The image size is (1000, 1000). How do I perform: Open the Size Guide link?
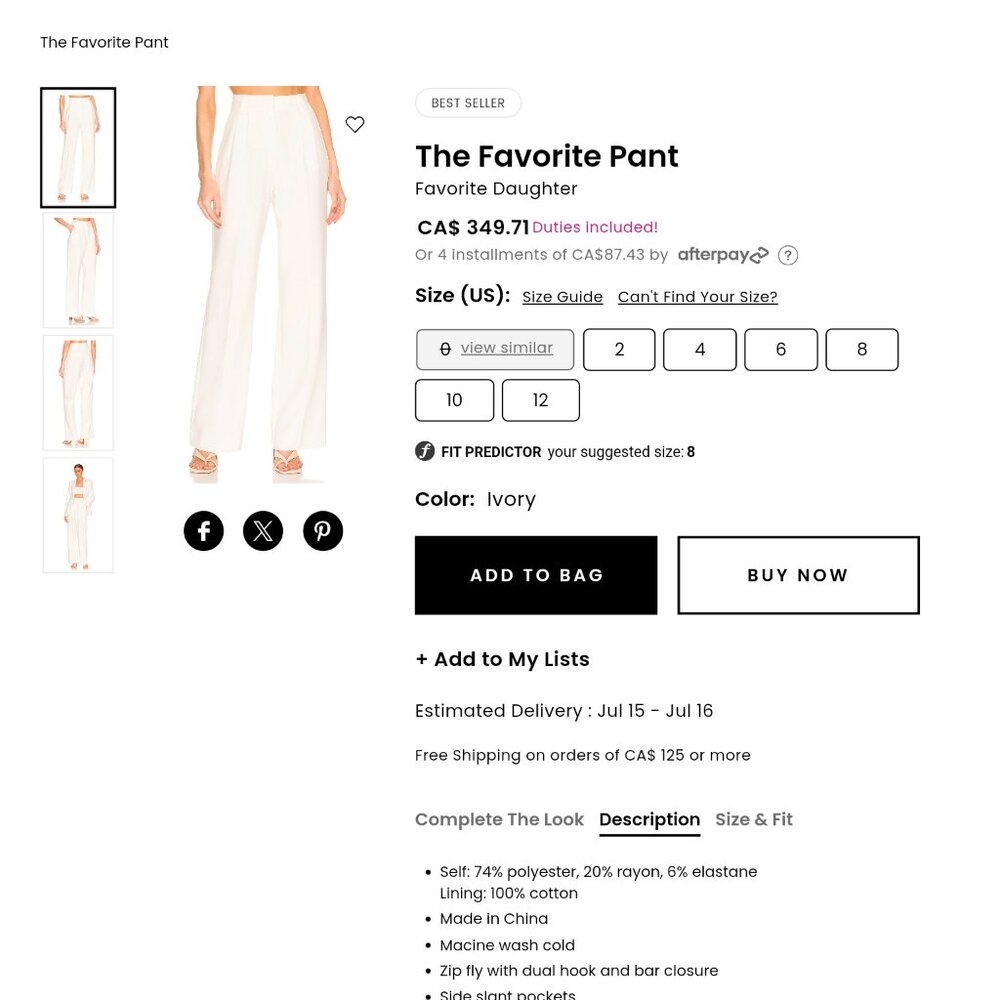click(562, 296)
